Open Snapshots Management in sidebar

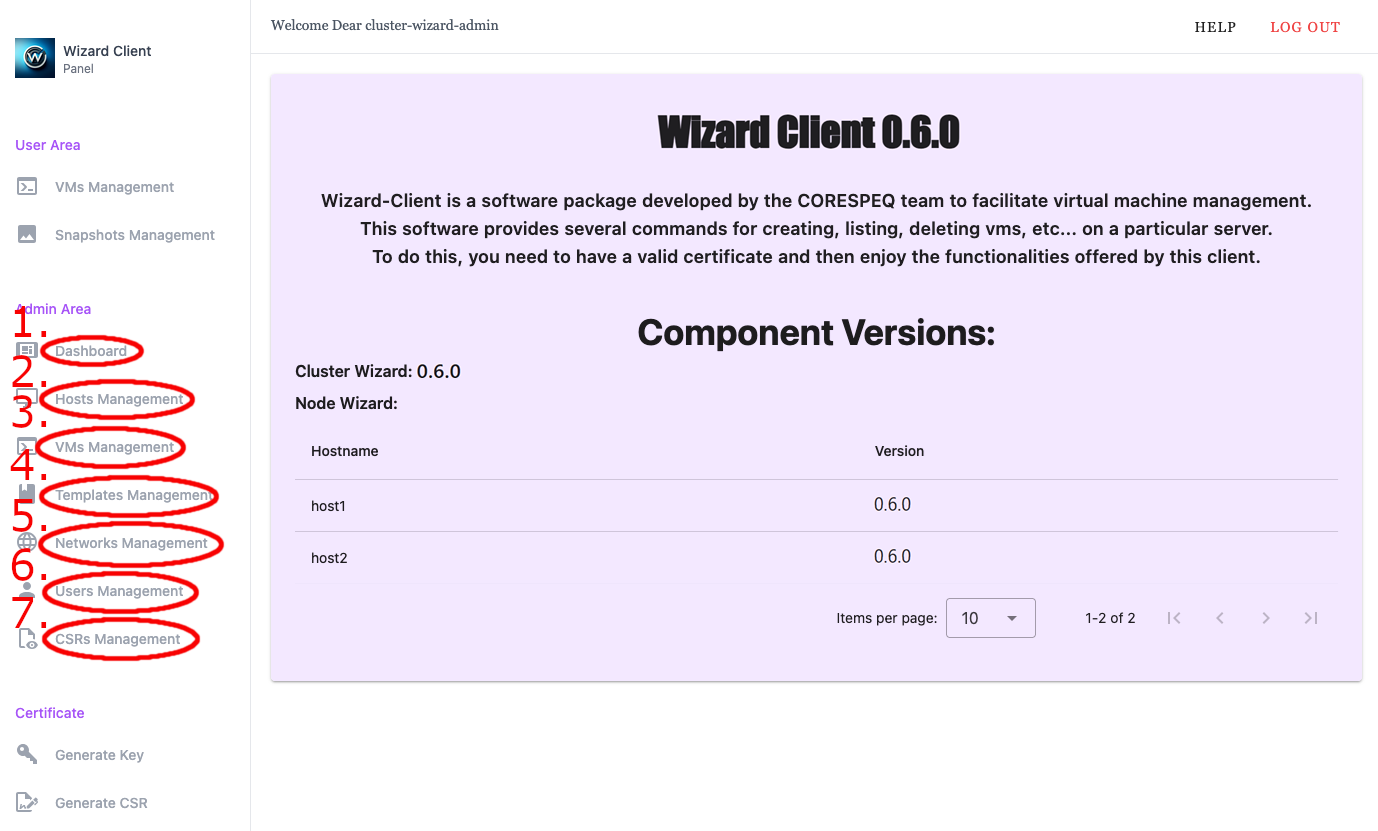135,235
